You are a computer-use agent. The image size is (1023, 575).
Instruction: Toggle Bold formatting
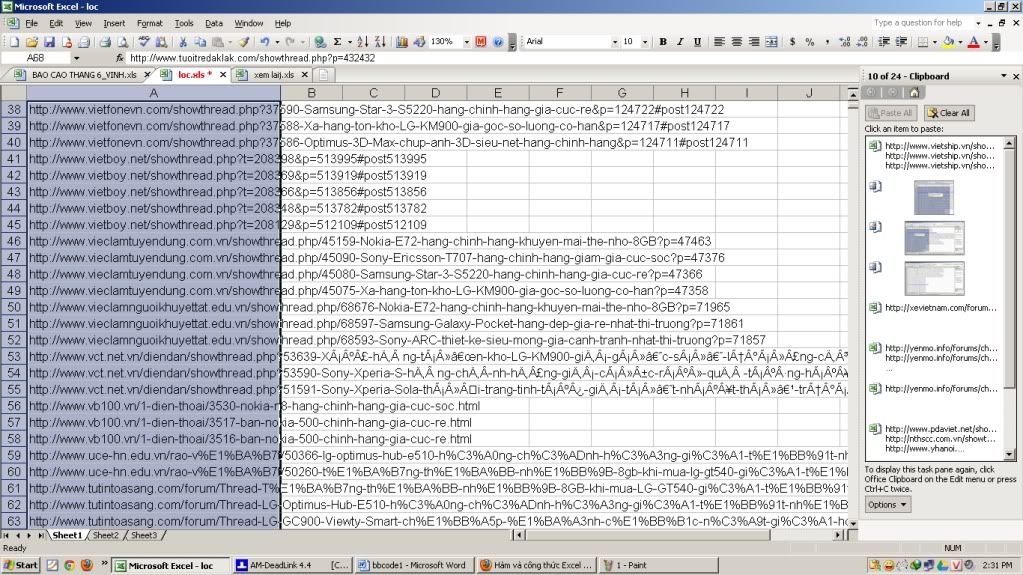[663, 42]
